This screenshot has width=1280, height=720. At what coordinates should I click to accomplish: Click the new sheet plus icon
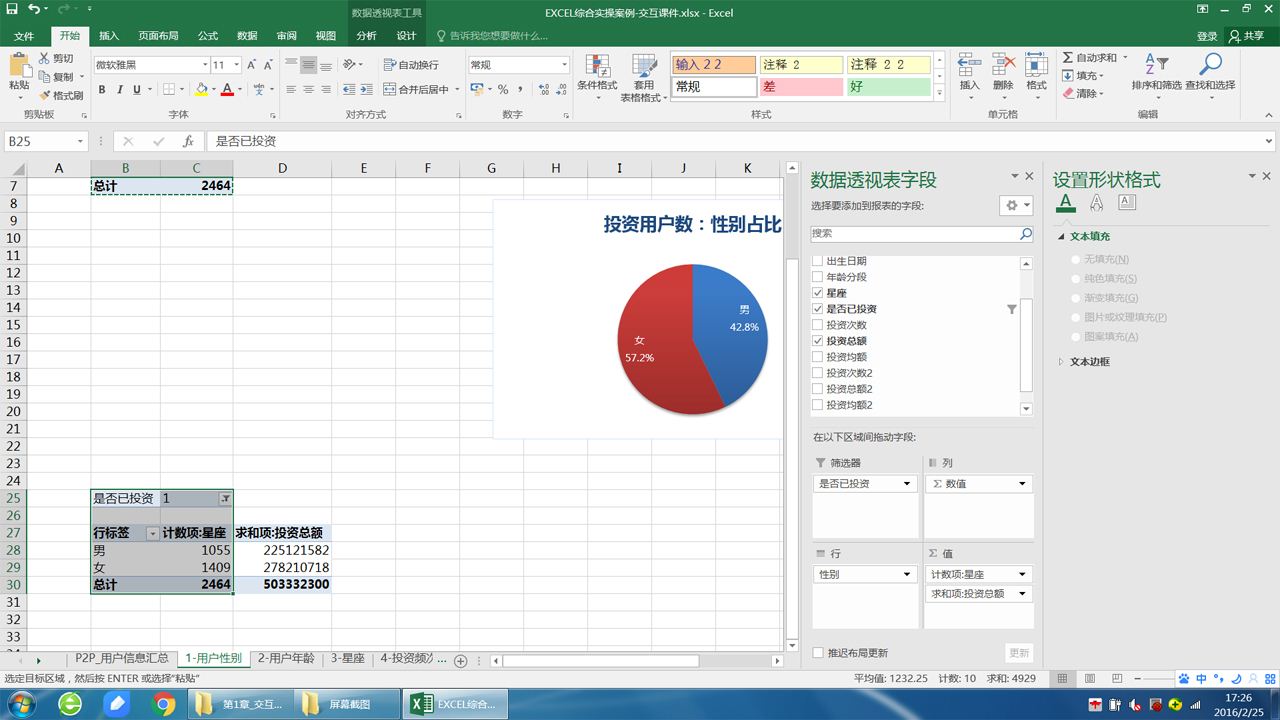pos(461,661)
